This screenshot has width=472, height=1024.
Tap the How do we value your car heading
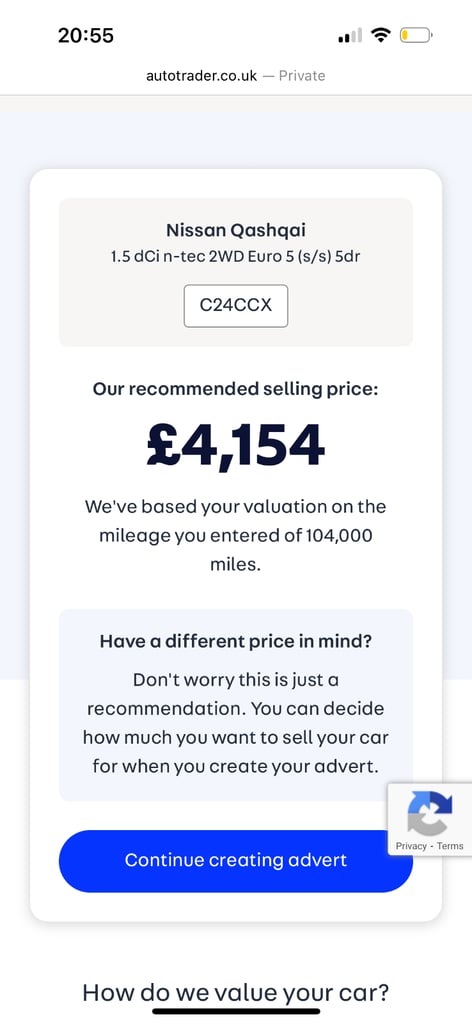pyautogui.click(x=236, y=993)
